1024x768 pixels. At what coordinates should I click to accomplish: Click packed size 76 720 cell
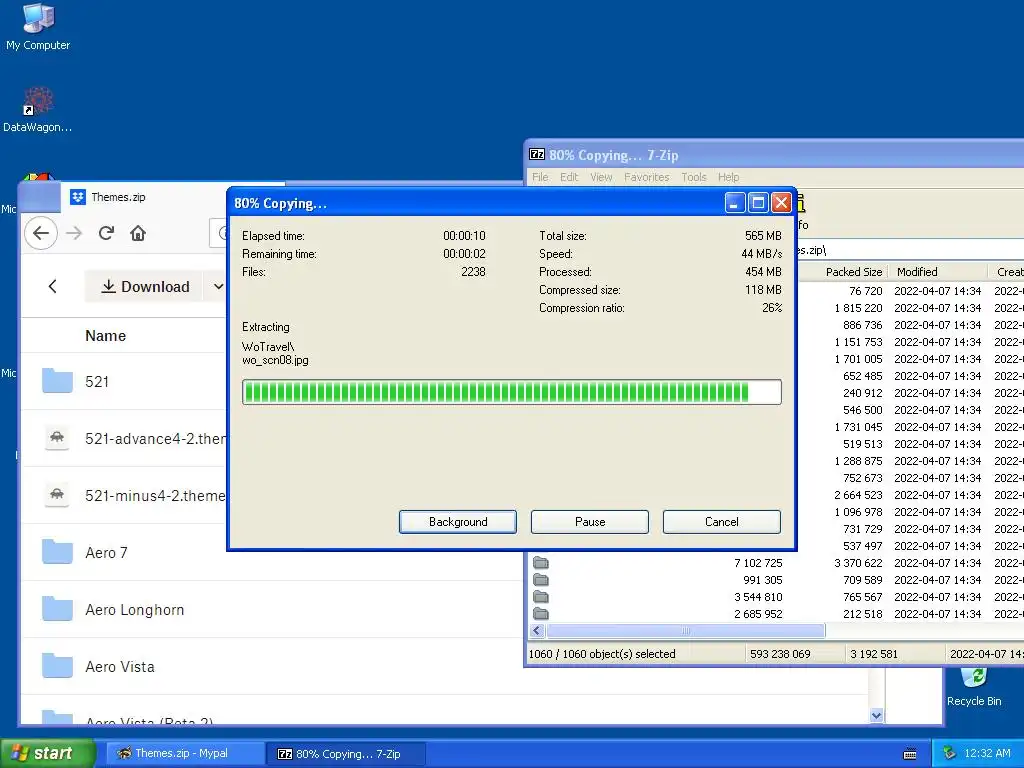(x=865, y=291)
